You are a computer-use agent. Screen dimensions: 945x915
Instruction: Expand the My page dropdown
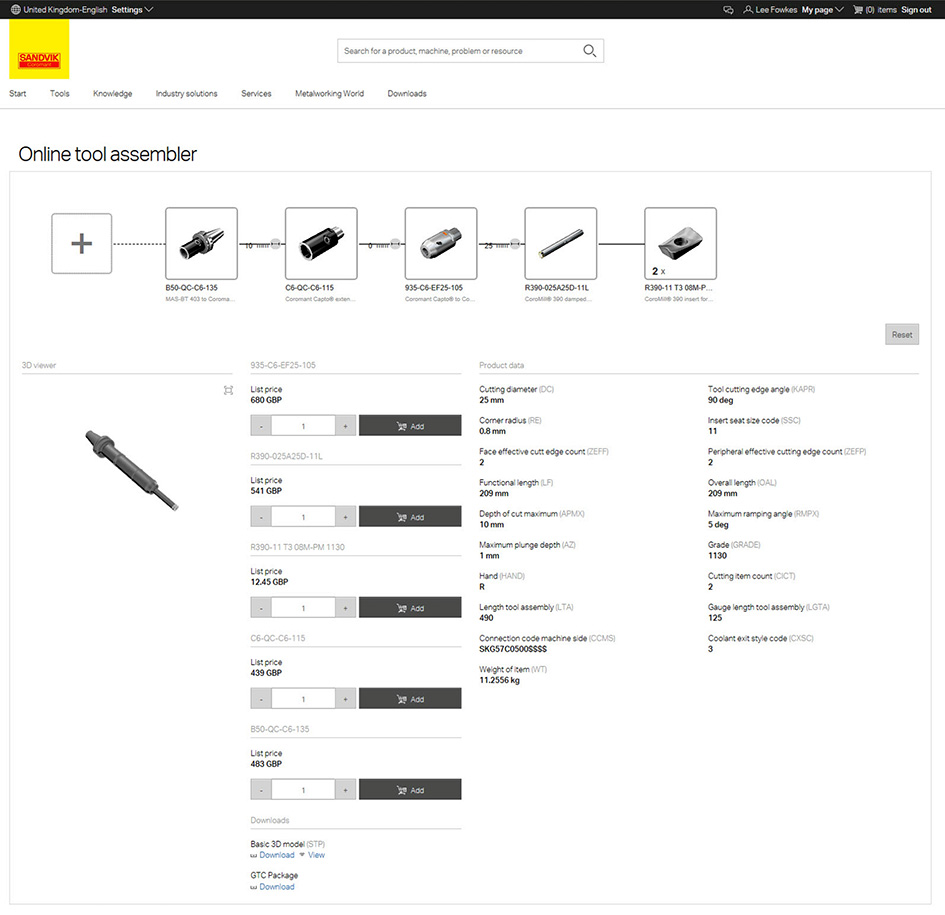(822, 10)
